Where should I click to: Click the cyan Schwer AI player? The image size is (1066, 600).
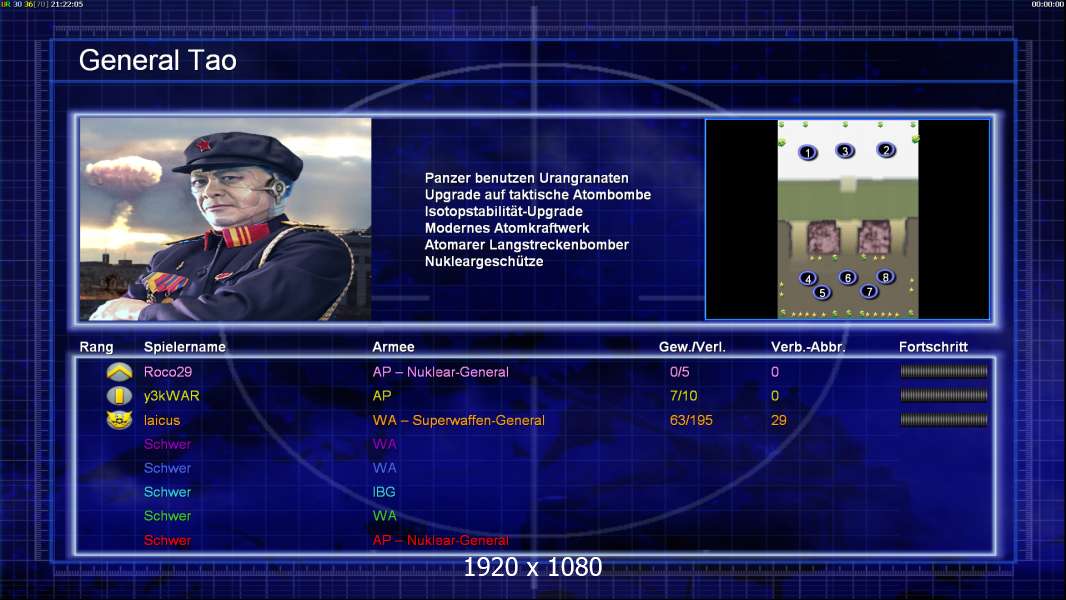pos(167,491)
